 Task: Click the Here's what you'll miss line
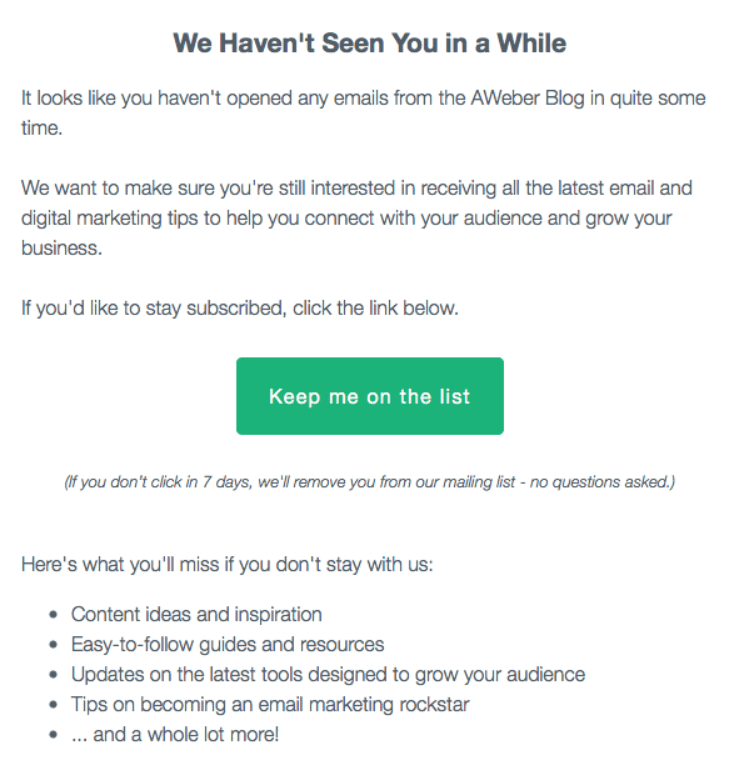pos(227,565)
